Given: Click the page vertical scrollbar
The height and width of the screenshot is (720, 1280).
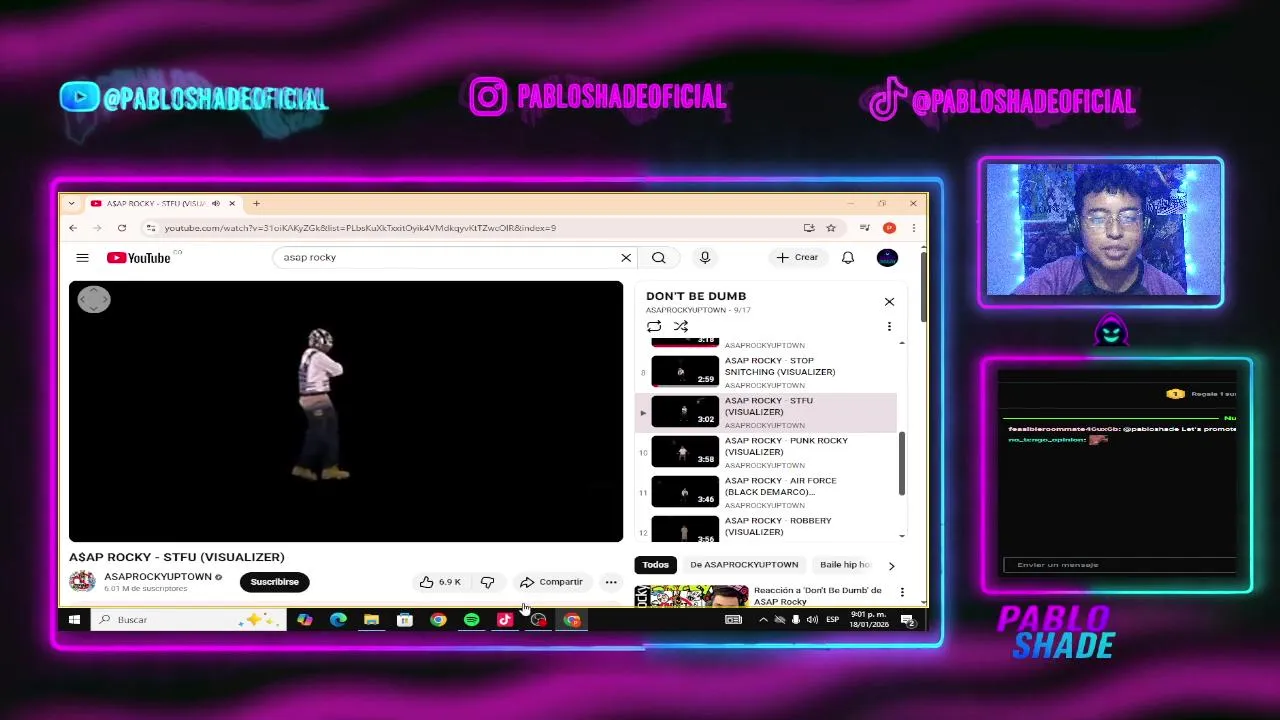Looking at the screenshot, I should pyautogui.click(x=922, y=285).
